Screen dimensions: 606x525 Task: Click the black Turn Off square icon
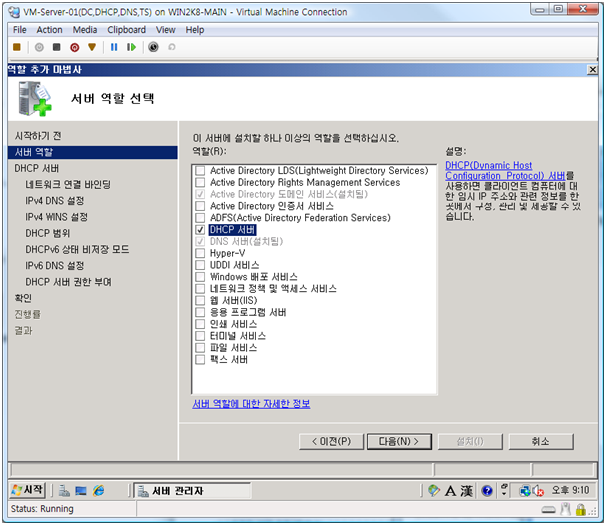[57, 47]
